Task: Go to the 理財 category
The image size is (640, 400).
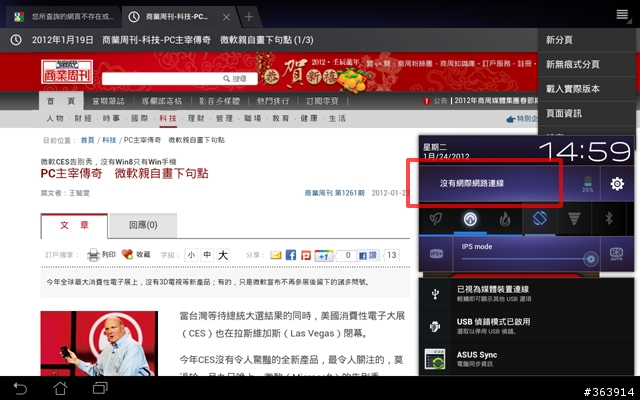Action: pyautogui.click(x=196, y=119)
